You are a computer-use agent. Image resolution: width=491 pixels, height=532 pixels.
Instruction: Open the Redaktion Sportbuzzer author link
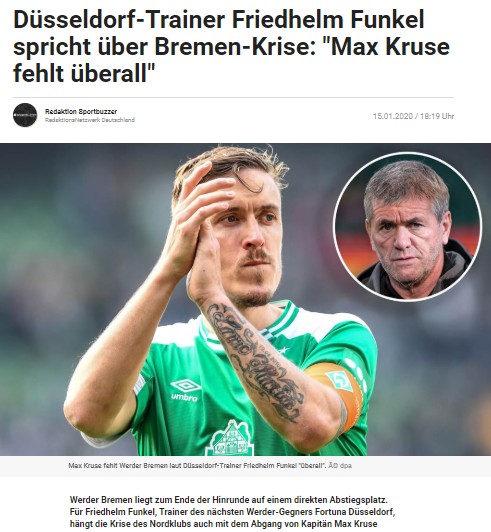[81, 111]
